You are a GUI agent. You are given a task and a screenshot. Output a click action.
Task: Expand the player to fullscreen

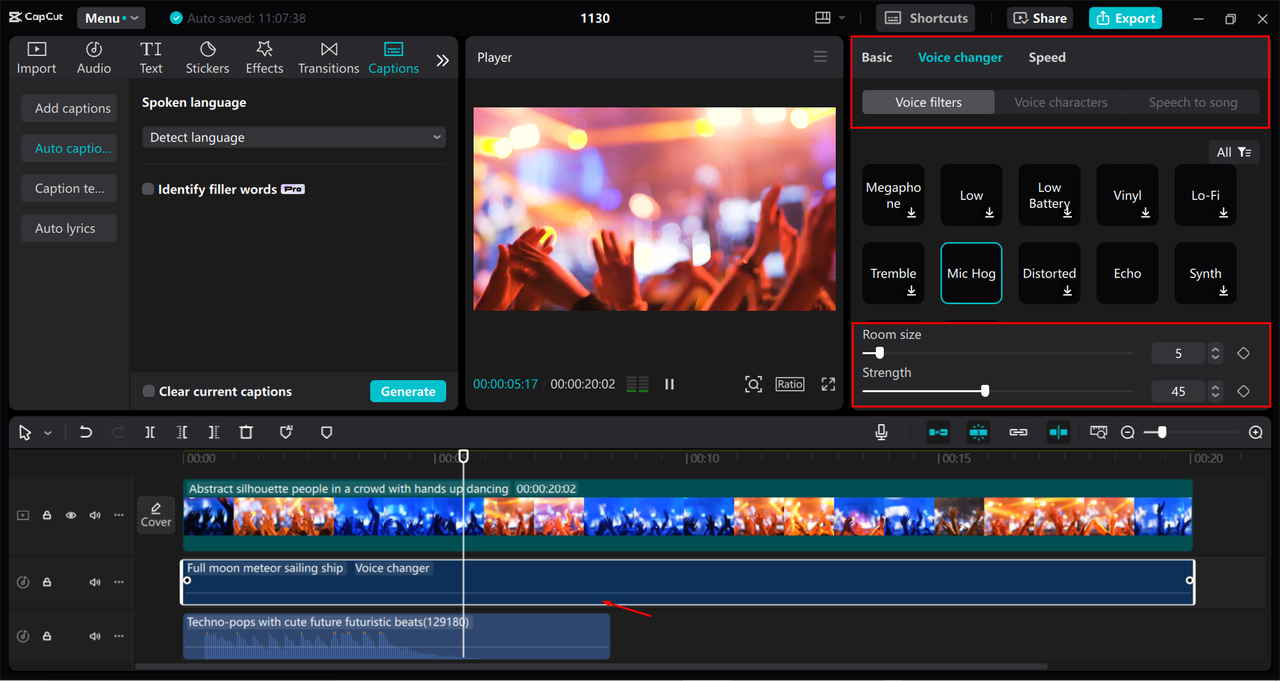pos(828,384)
